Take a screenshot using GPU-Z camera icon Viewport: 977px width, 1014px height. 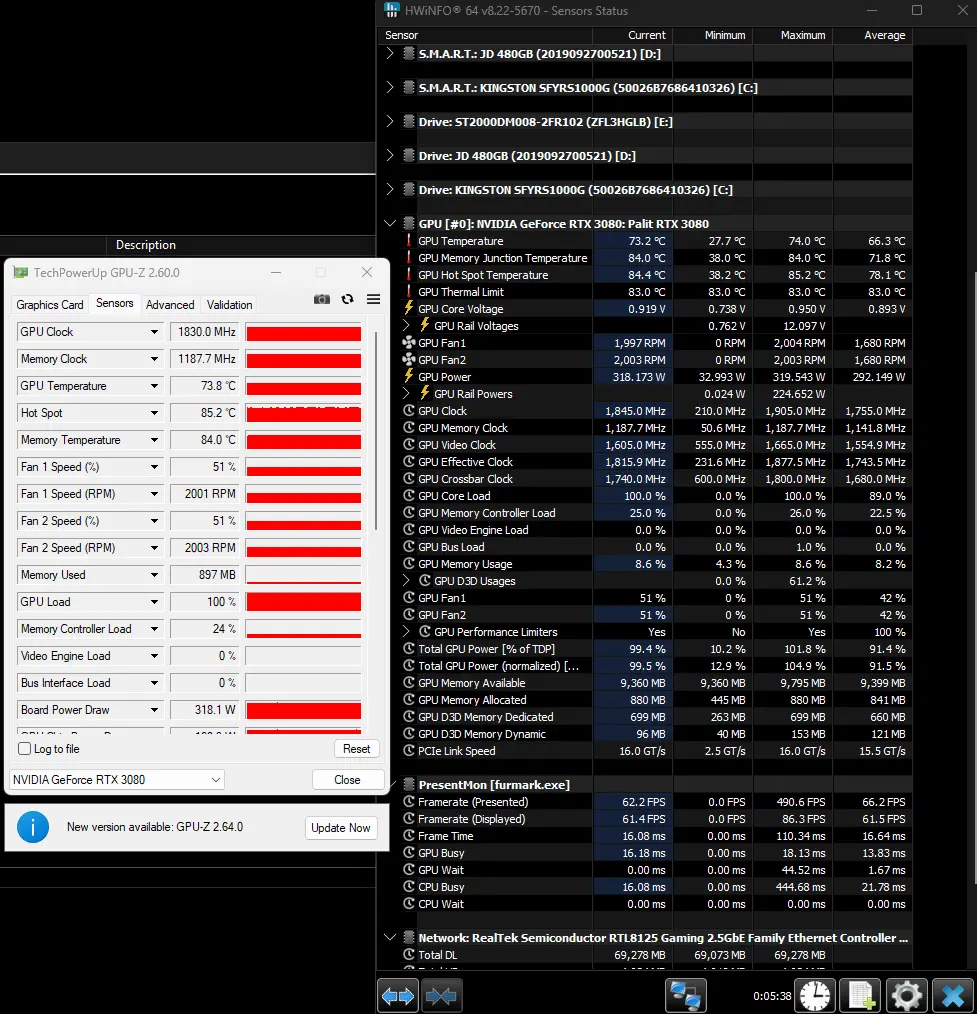[x=321, y=299]
